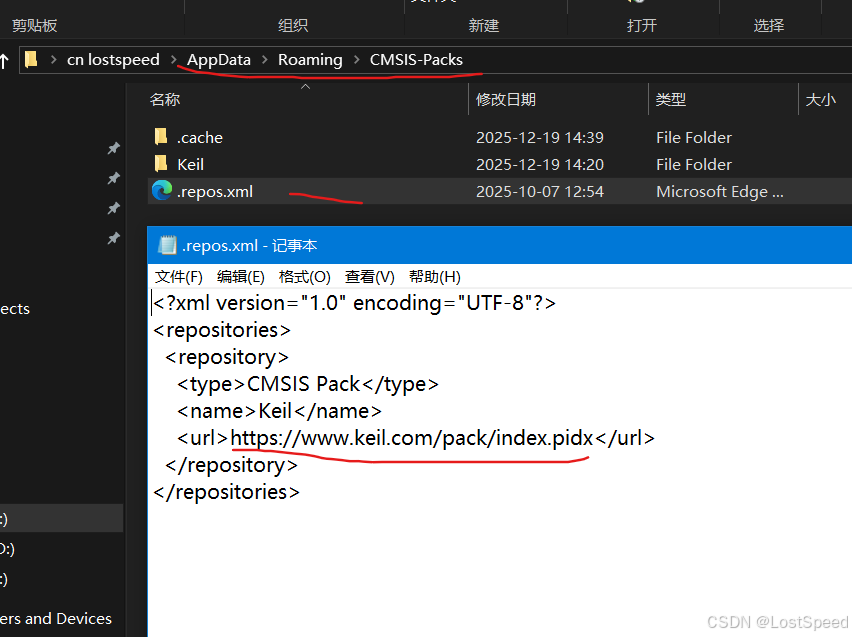The height and width of the screenshot is (637, 852).
Task: Click the CMSIS Pack type line
Action: (x=308, y=384)
